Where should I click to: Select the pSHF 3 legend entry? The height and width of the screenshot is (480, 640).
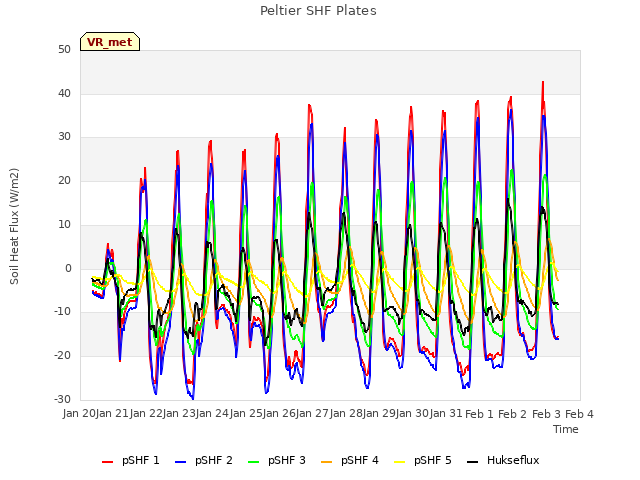pos(277,460)
